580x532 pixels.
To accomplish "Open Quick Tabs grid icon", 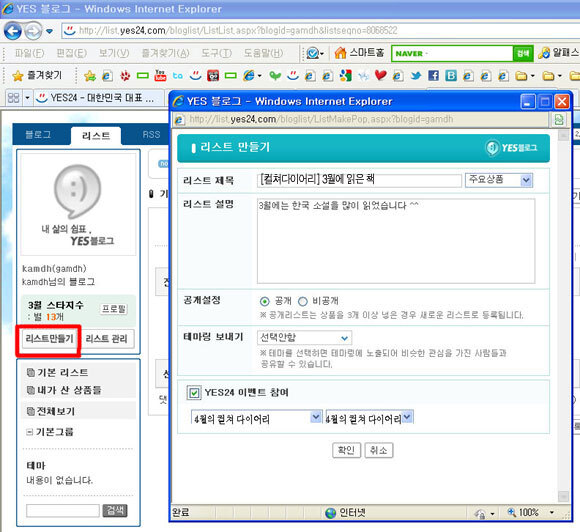I will (13, 98).
